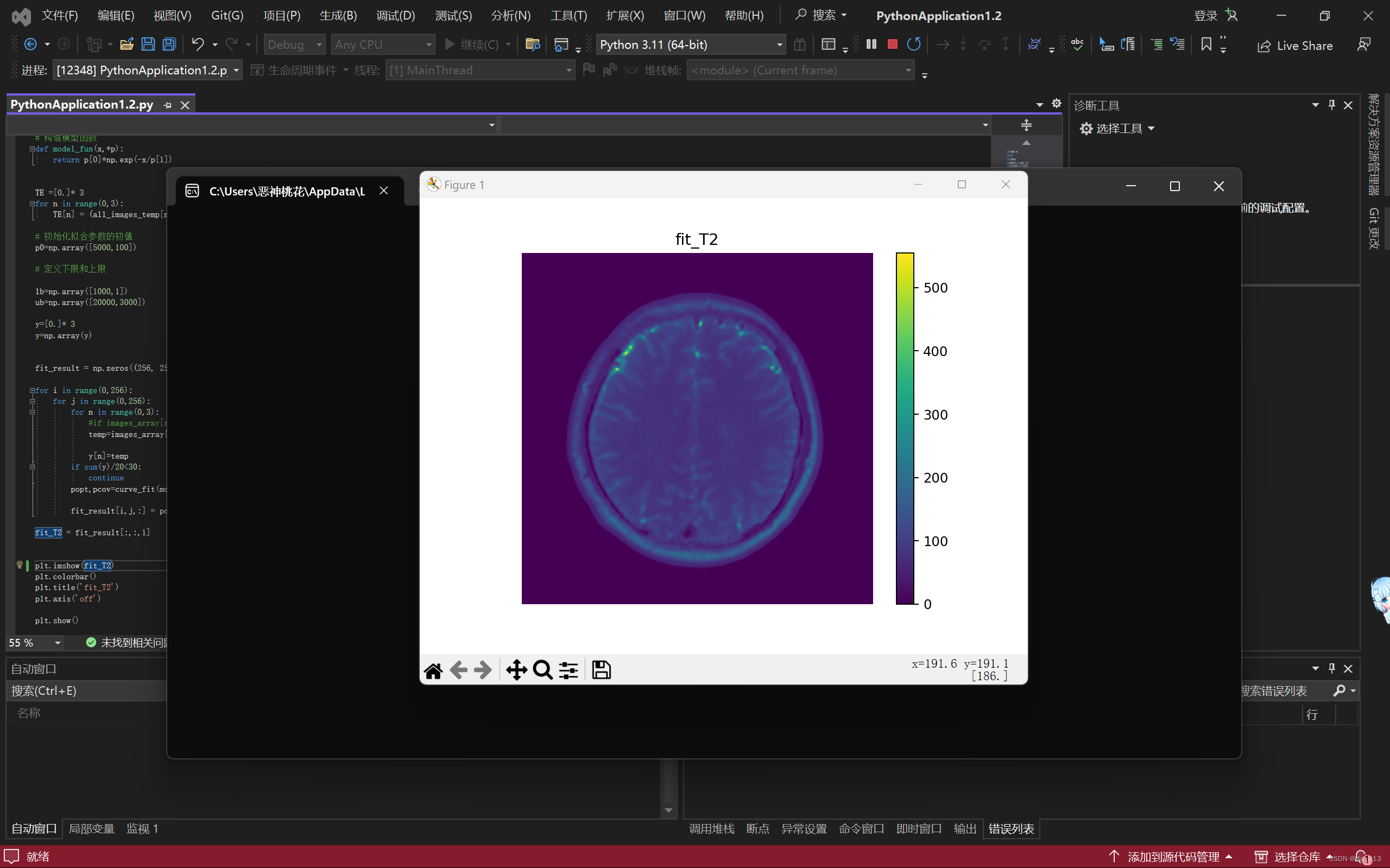
Task: Click the Save All toolbar icon
Action: point(169,44)
